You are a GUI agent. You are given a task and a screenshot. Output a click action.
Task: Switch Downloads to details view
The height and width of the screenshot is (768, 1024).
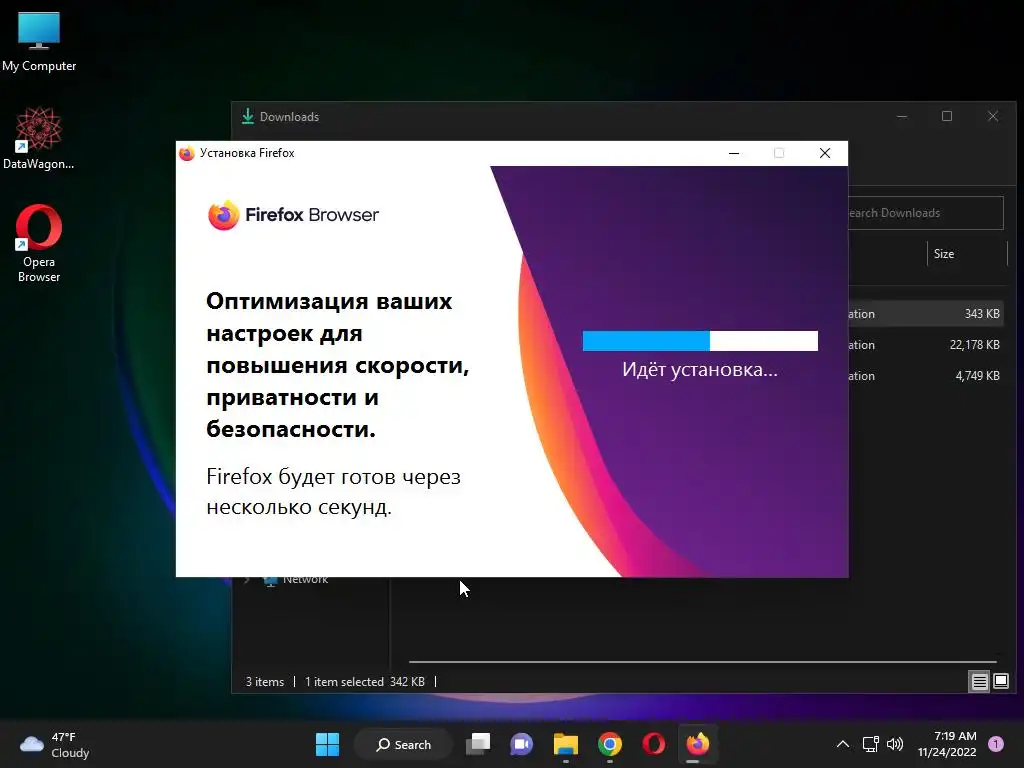tap(980, 682)
